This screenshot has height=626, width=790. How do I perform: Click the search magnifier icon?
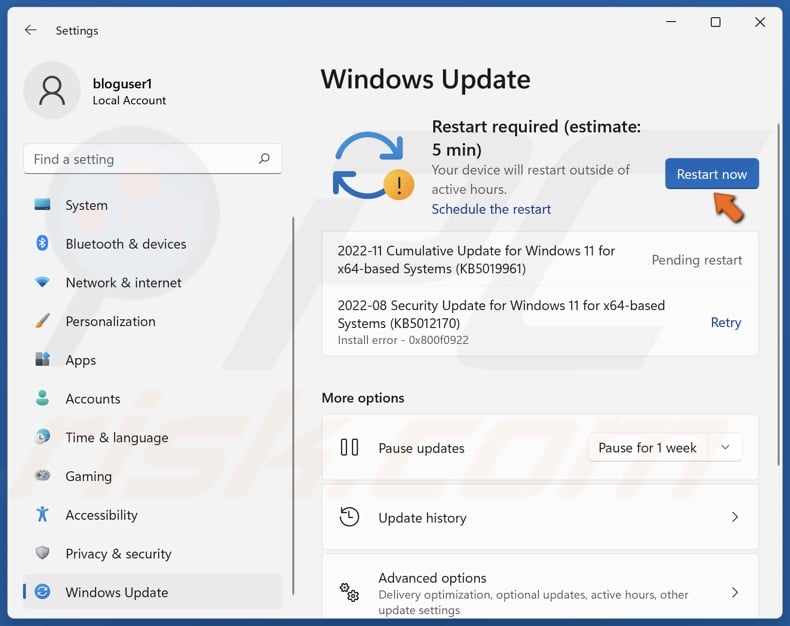click(x=264, y=159)
